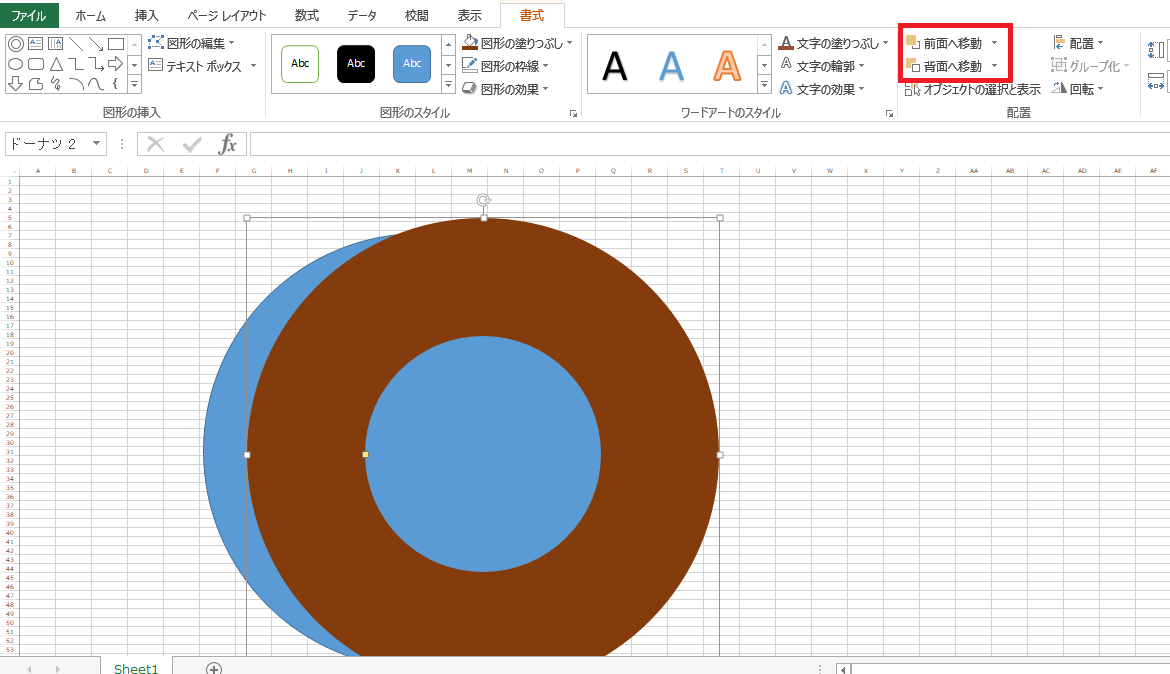The width and height of the screenshot is (1170, 674).
Task: Switch to ホーム tab
Action: click(x=90, y=16)
